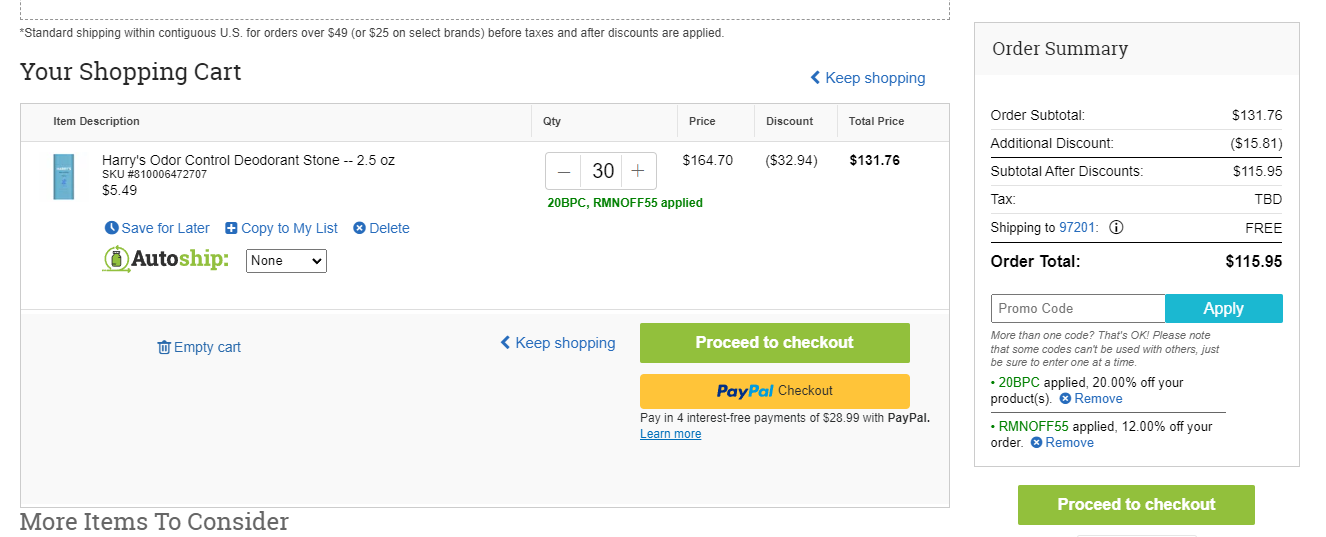Pay with the PayPal Checkout button
Image resolution: width=1326 pixels, height=537 pixels.
pos(775,391)
